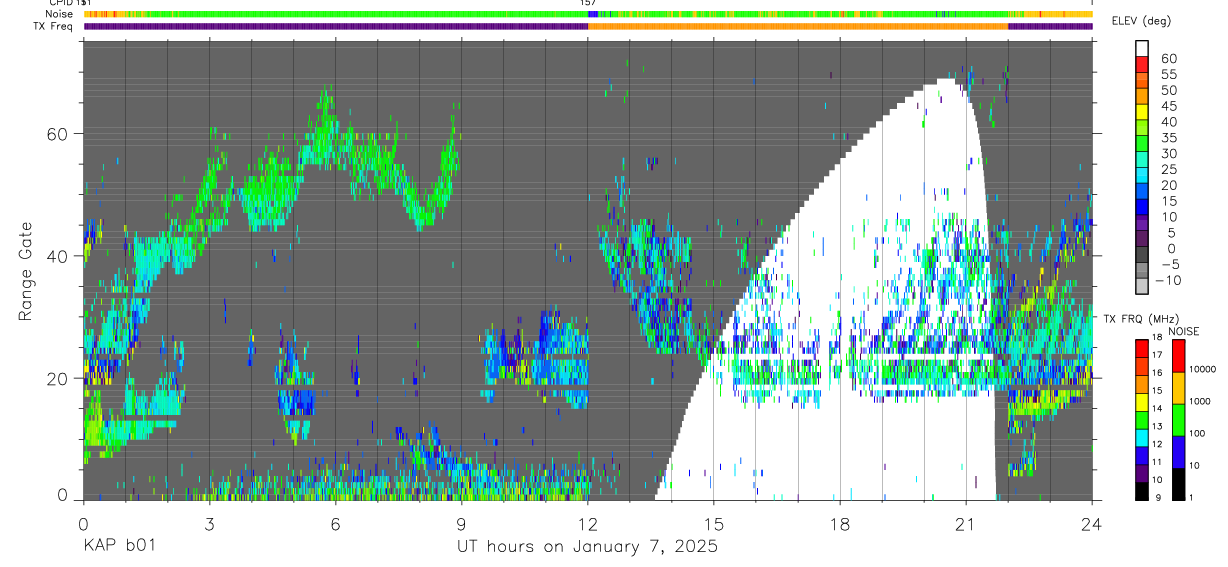
Task: Click the '12' hour tick label on time axis
Action: (x=587, y=523)
